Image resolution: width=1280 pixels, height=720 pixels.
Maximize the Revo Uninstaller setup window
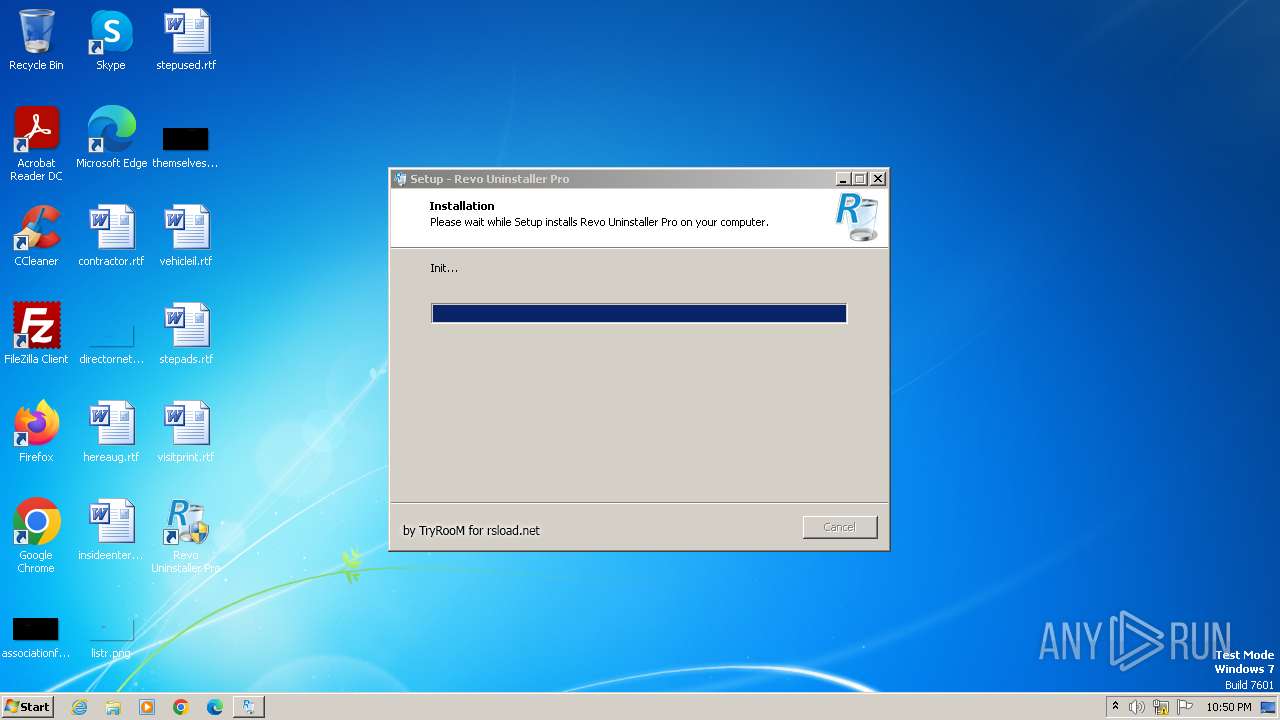pos(860,179)
